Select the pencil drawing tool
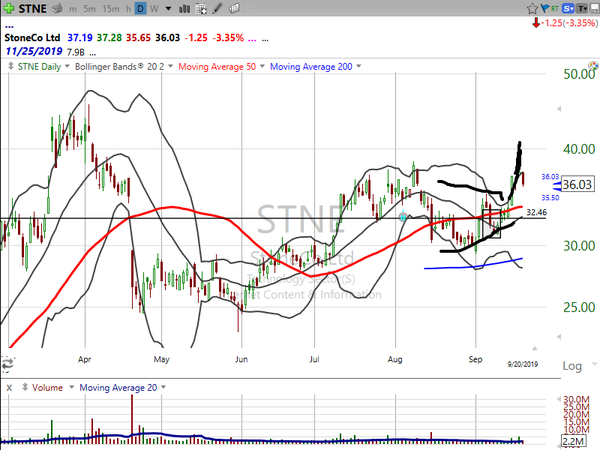600x450 pixels. pyautogui.click(x=216, y=8)
